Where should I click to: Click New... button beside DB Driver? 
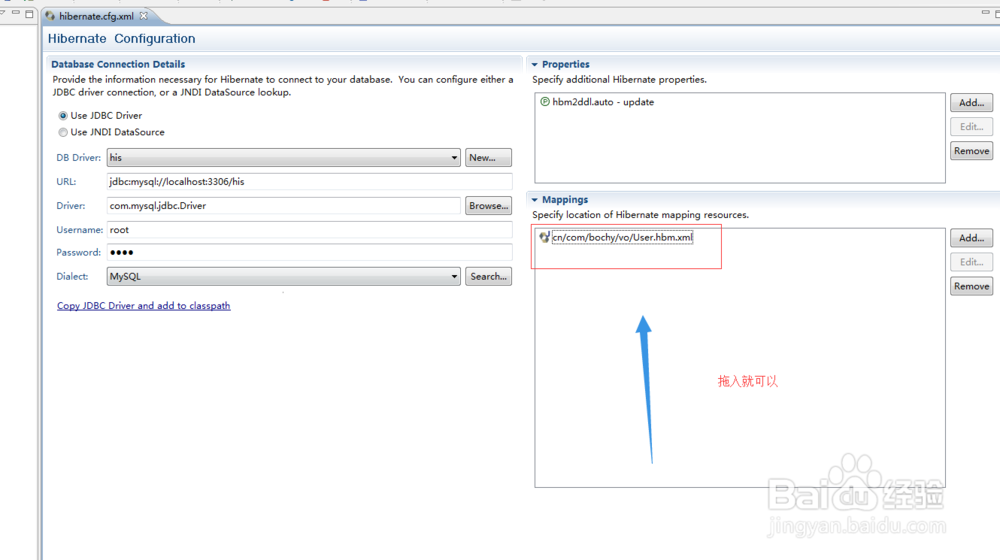(x=488, y=158)
